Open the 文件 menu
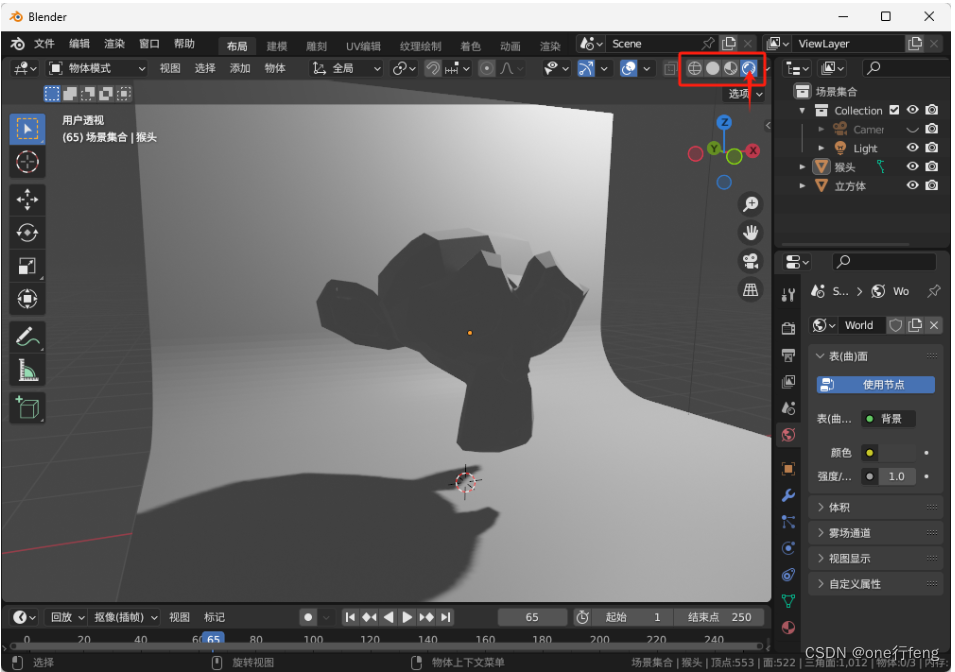 [x=44, y=44]
